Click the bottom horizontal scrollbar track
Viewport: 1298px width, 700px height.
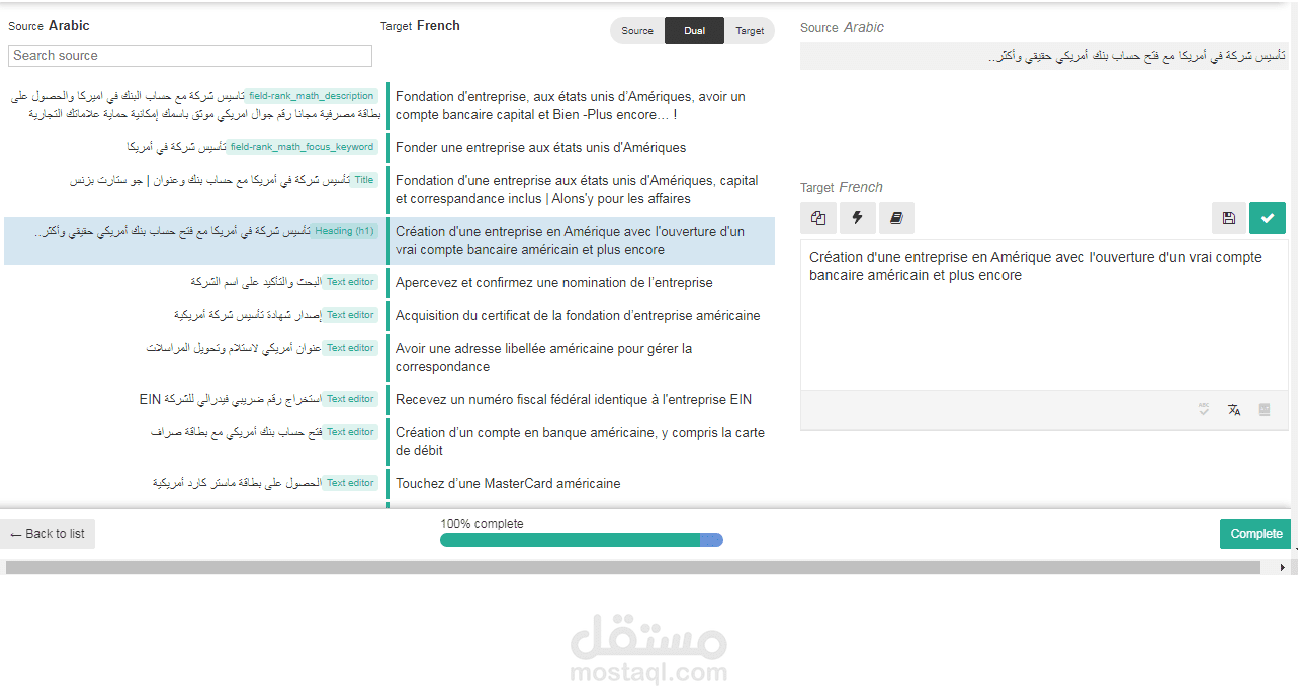(x=632, y=567)
